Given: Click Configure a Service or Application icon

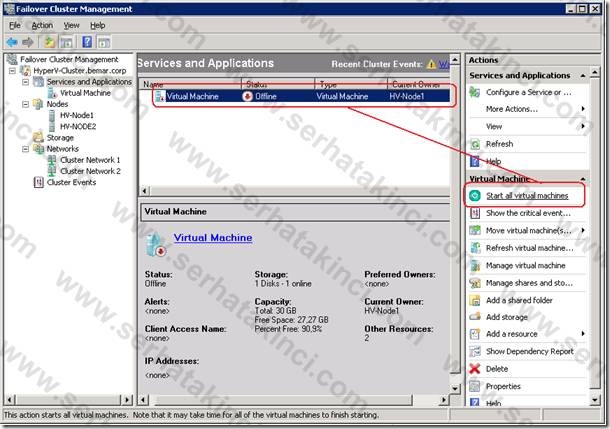Looking at the screenshot, I should [x=475, y=92].
